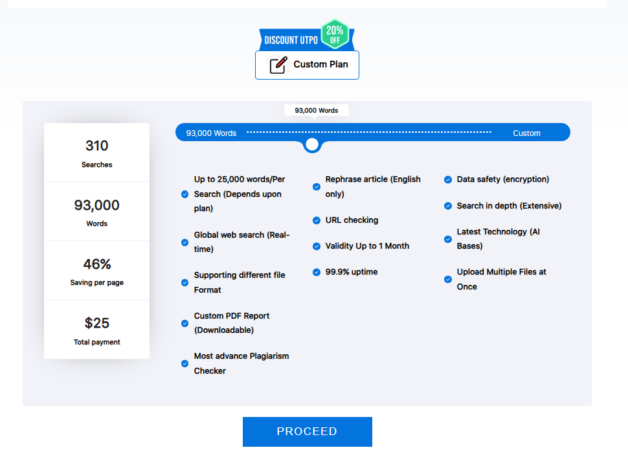Click check icon beside Supporting different file Format
The height and width of the screenshot is (450, 628).
pyautogui.click(x=185, y=283)
